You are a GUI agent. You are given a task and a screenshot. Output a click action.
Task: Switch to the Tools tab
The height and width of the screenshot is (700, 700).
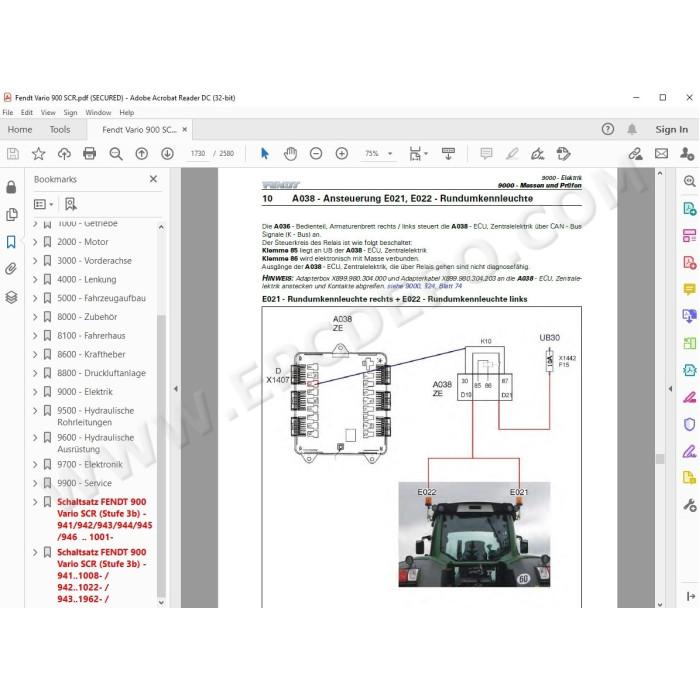point(60,129)
